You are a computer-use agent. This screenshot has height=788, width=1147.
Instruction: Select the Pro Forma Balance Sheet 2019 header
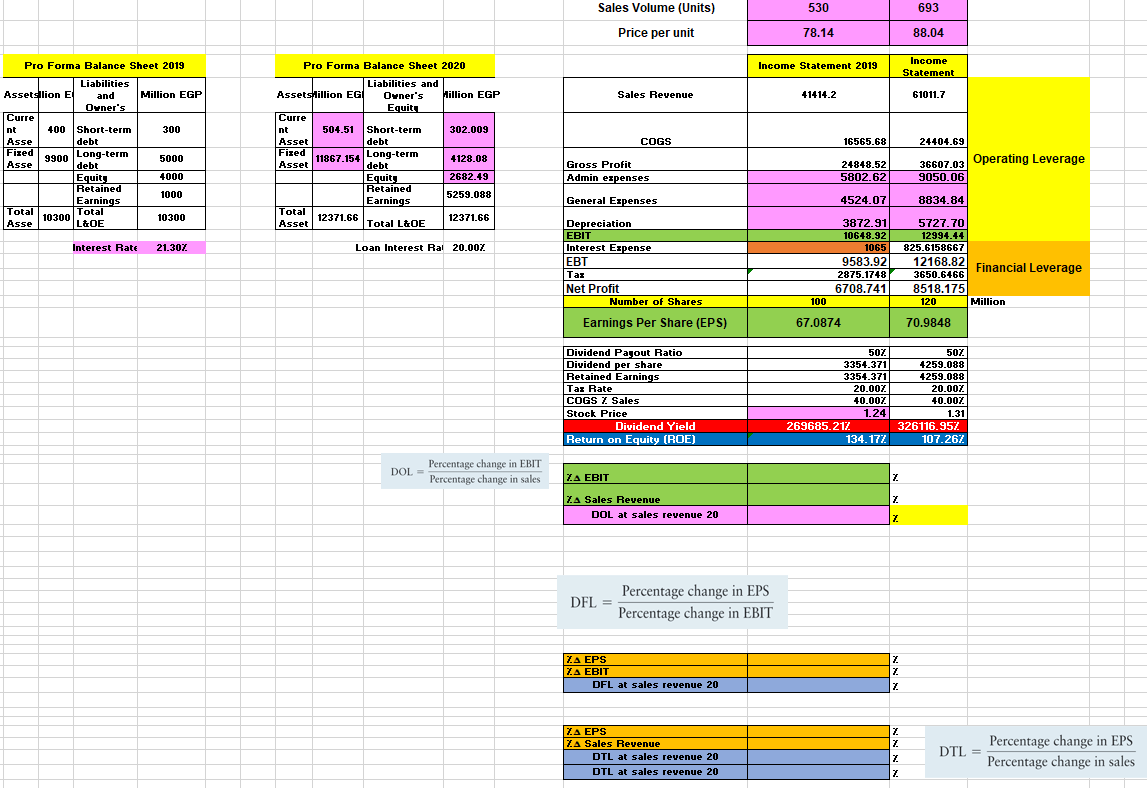tap(104, 66)
